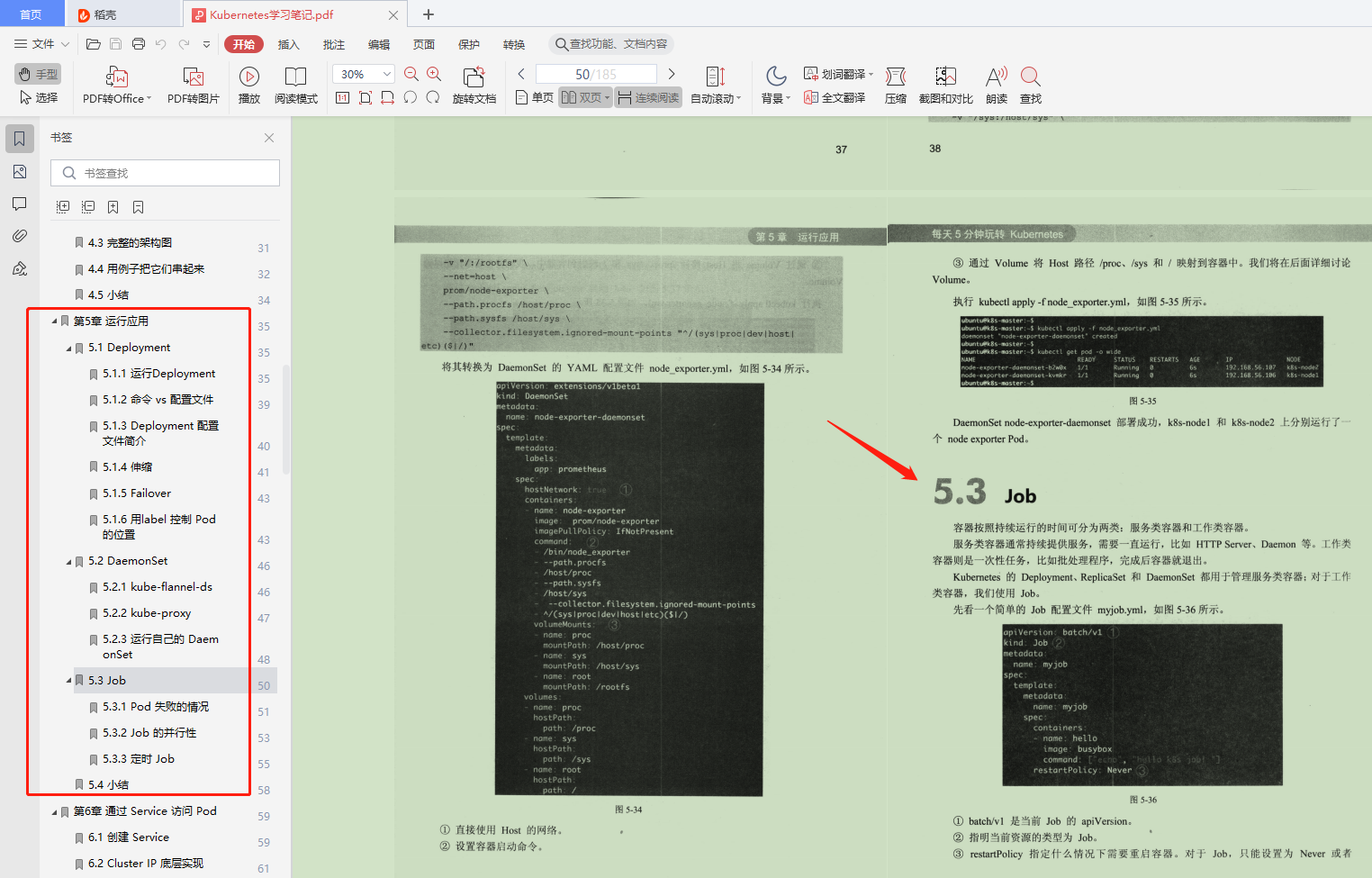Viewport: 1372px width, 878px height.
Task: Open 截图和对比 screenshot compare tool
Action: pyautogui.click(x=946, y=85)
